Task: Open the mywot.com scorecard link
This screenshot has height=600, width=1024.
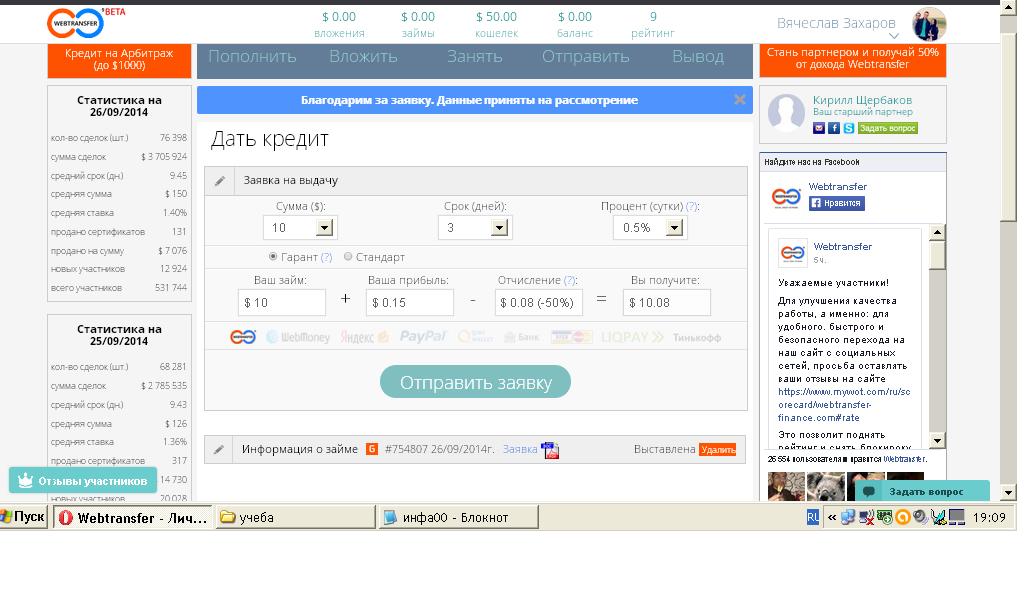Action: pyautogui.click(x=844, y=405)
